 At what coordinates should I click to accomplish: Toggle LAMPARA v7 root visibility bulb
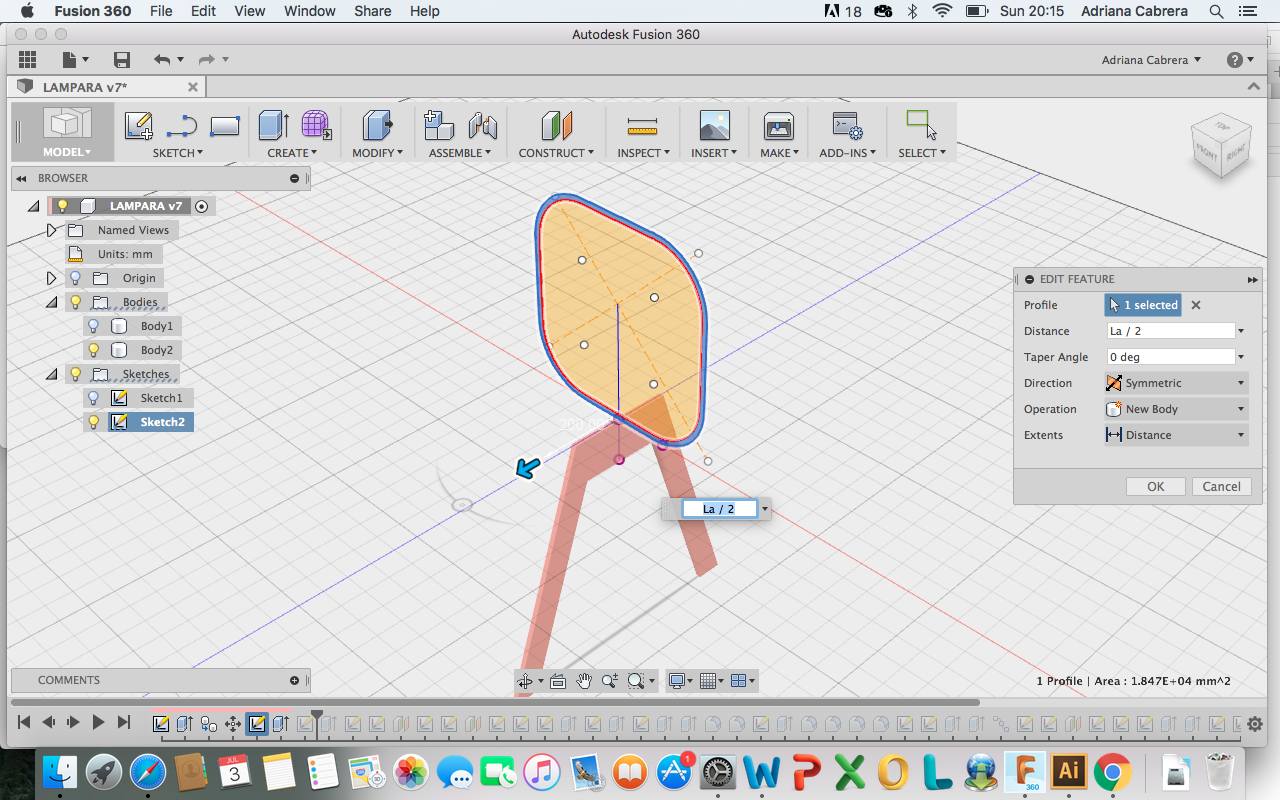coord(62,206)
